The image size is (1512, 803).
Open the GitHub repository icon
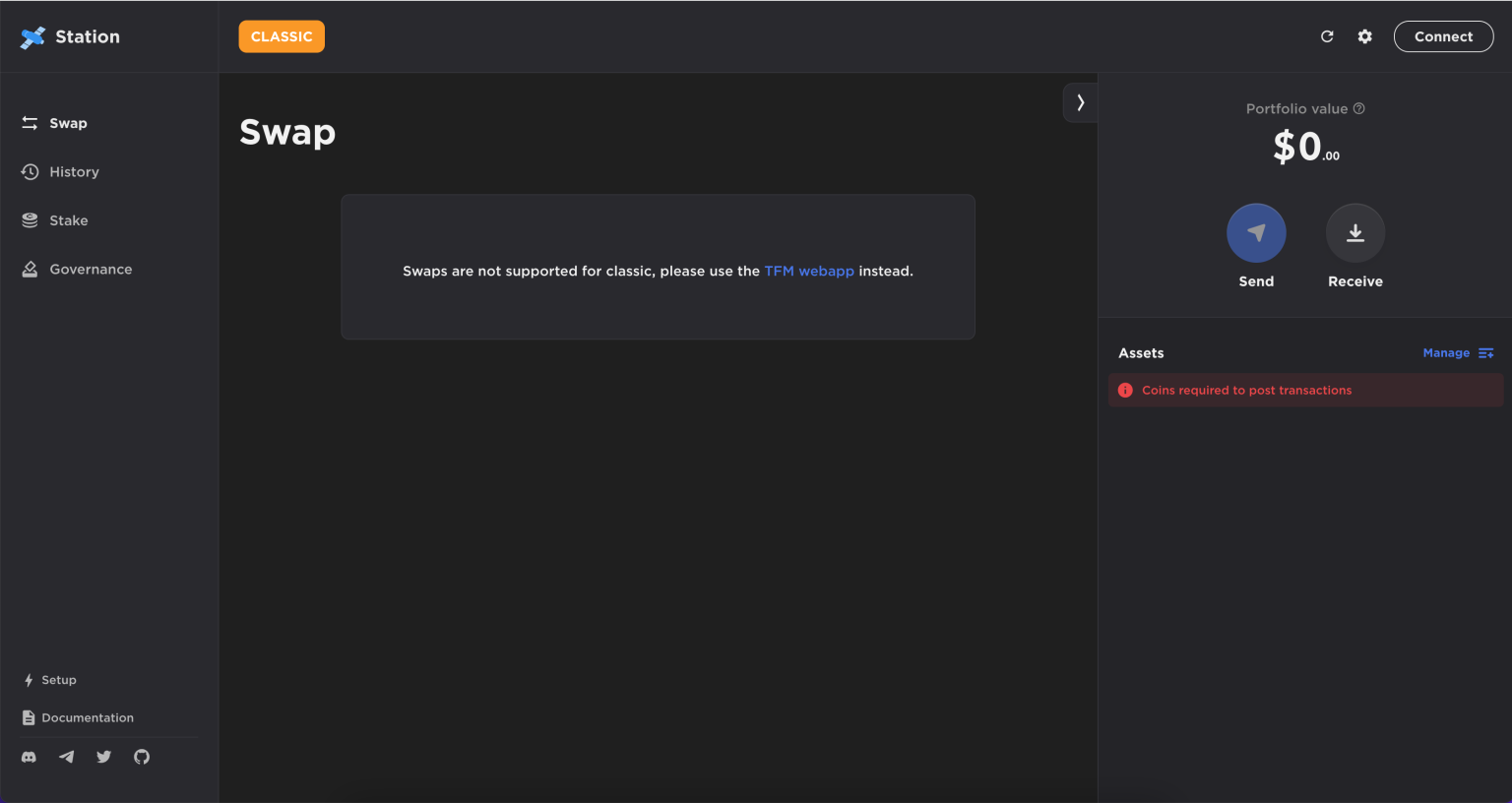click(x=142, y=757)
